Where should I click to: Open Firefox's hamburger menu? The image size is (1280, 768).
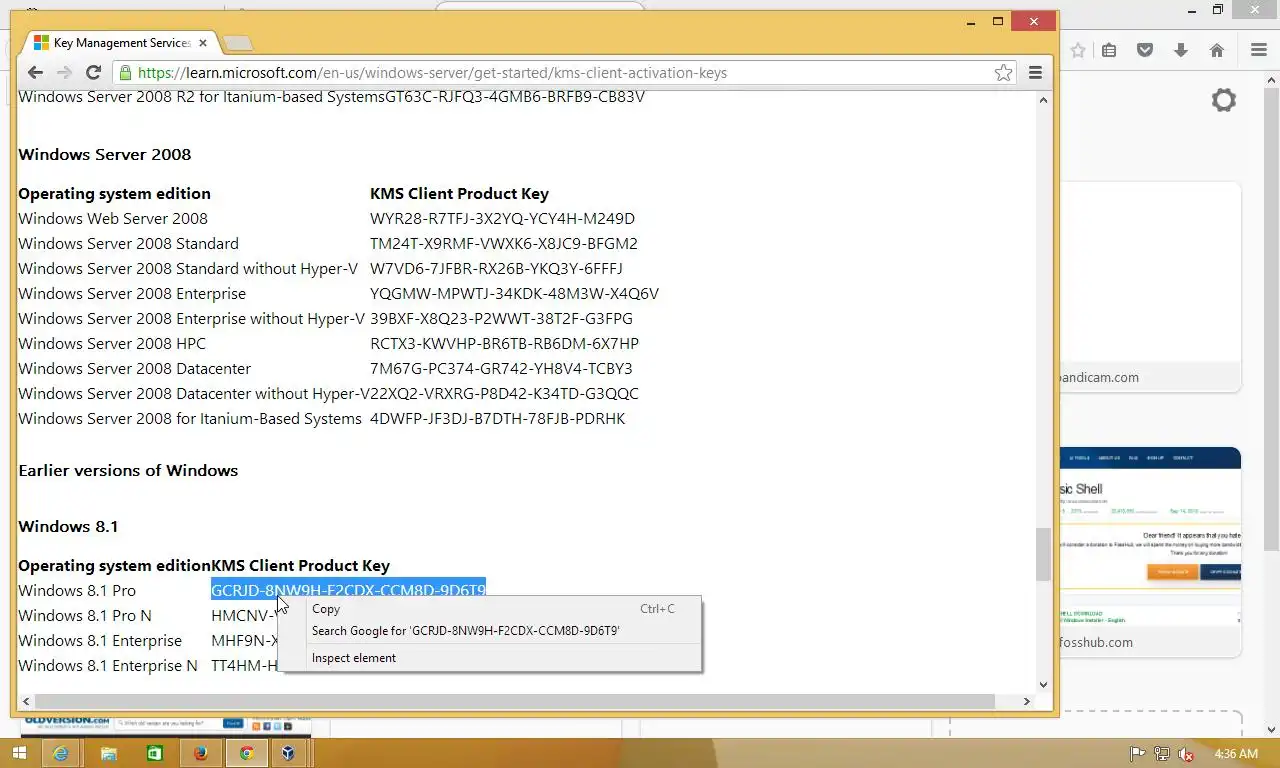point(1259,50)
